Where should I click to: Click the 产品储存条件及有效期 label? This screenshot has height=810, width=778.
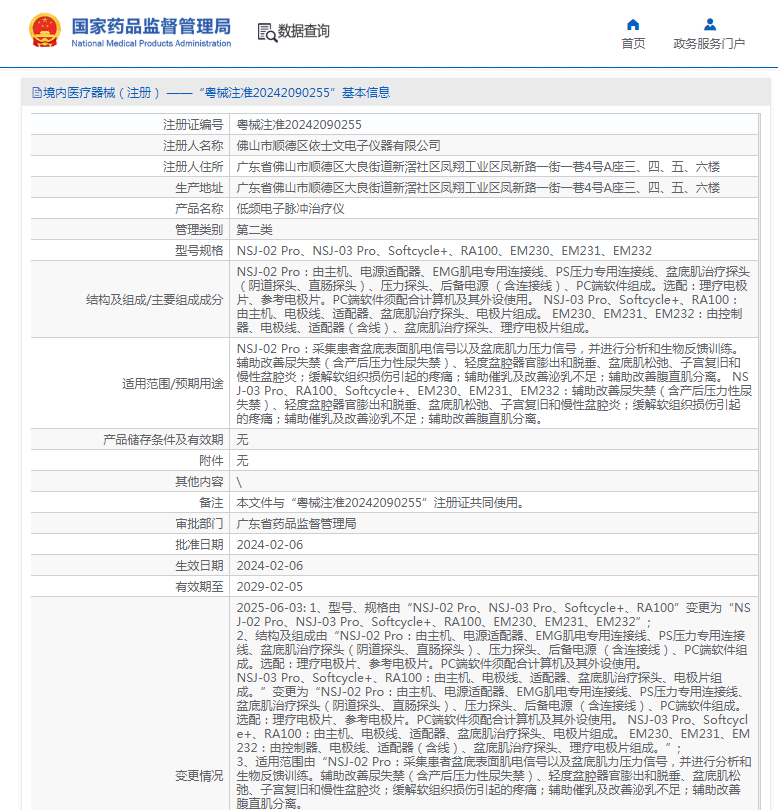tap(163, 440)
